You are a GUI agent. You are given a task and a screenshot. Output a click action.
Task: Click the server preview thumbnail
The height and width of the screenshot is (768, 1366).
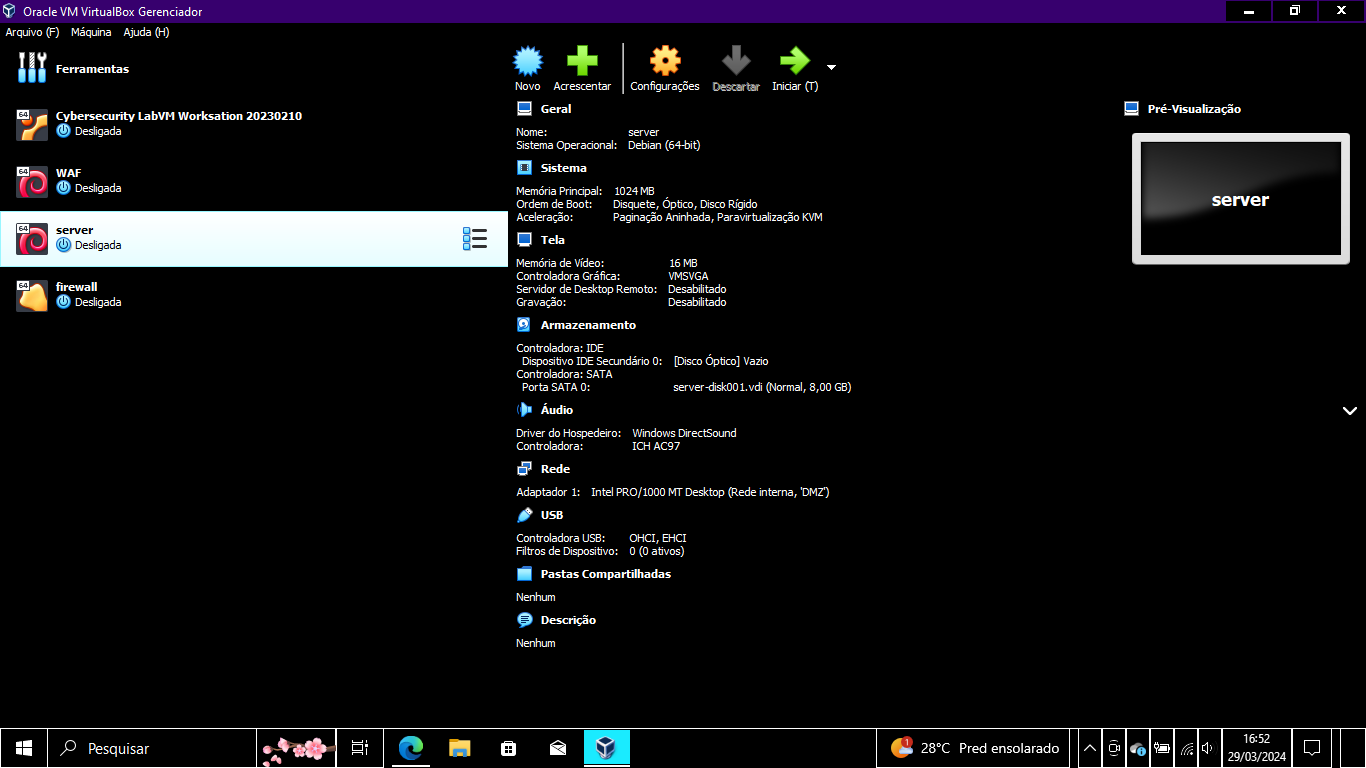[1240, 199]
